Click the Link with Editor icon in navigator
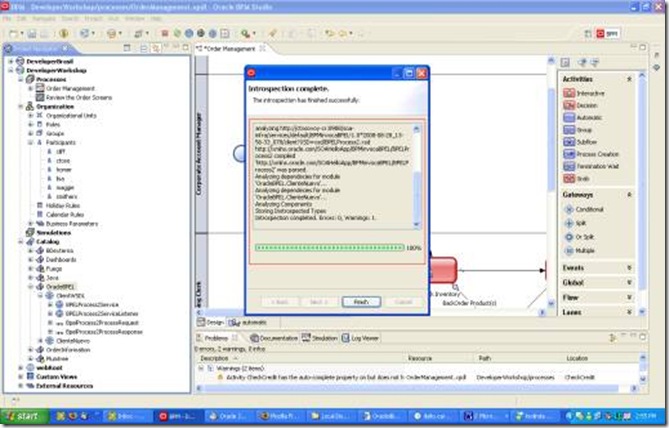Viewport: 669px width, 428px height. click(x=156, y=48)
